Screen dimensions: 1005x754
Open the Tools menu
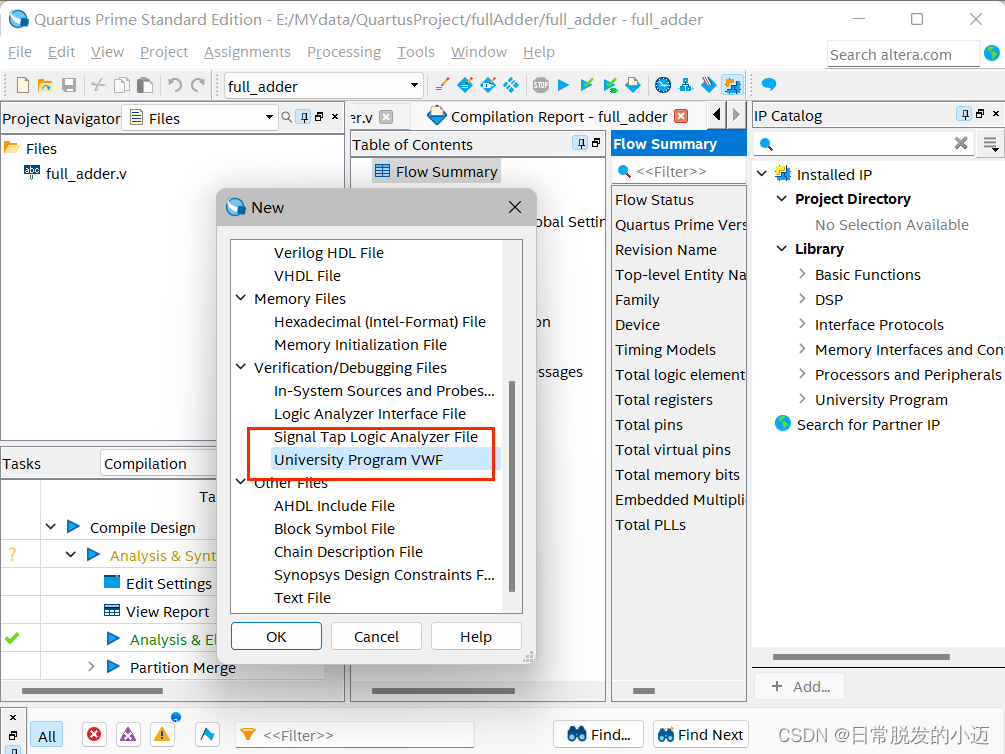click(415, 52)
